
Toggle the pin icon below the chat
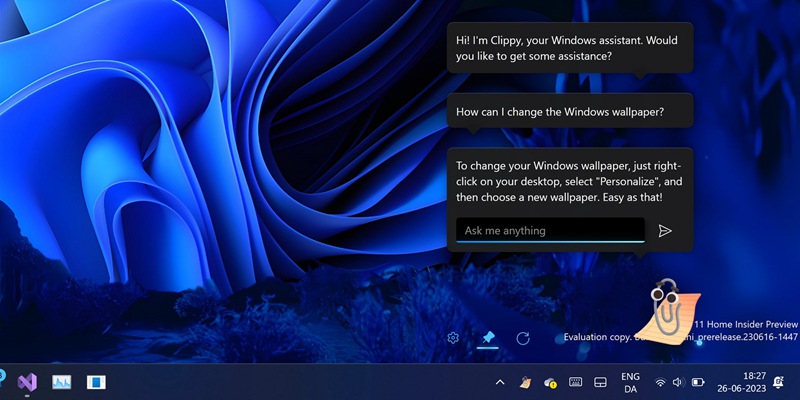[488, 337]
